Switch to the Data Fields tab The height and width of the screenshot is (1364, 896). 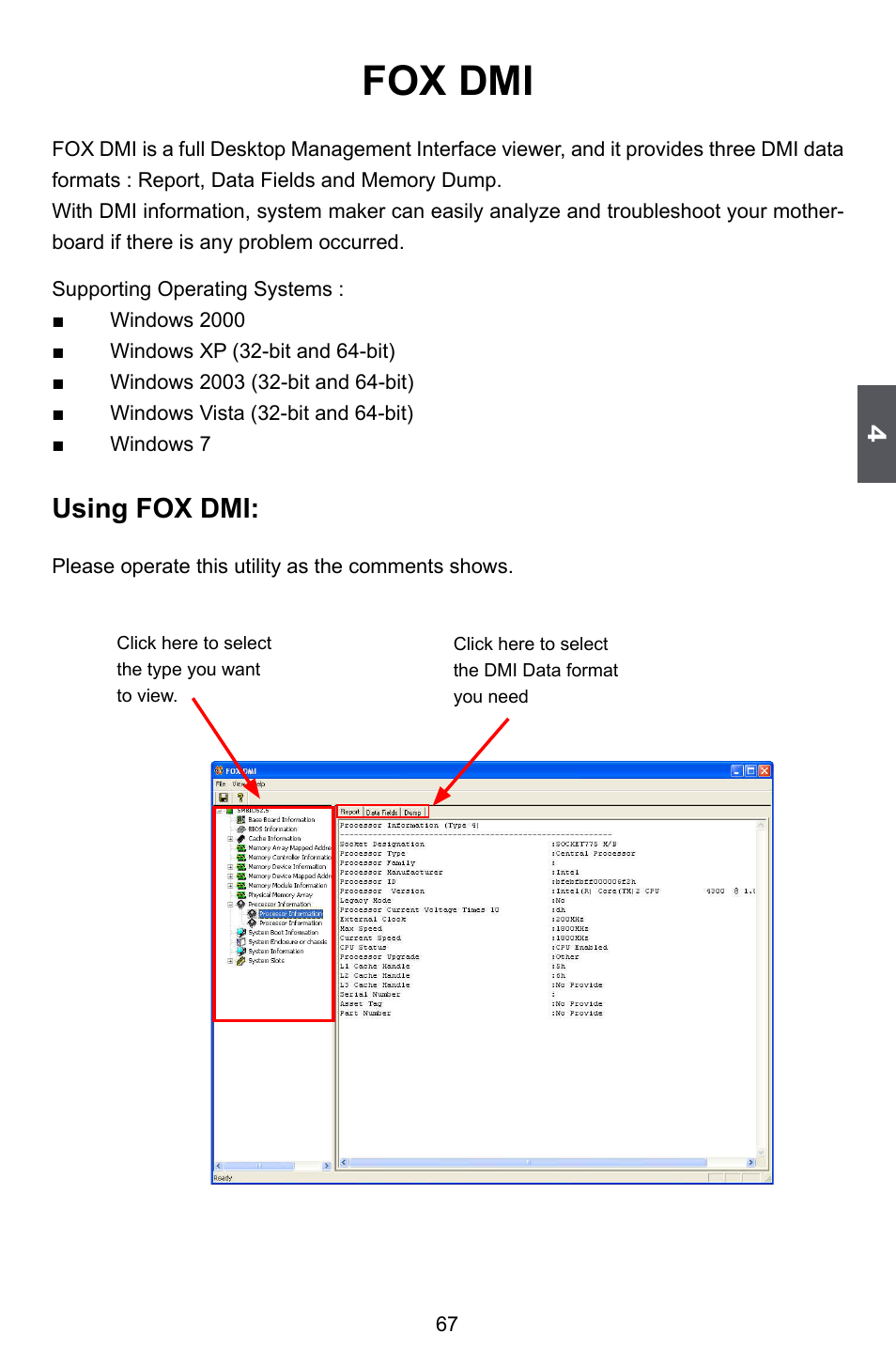[x=381, y=812]
